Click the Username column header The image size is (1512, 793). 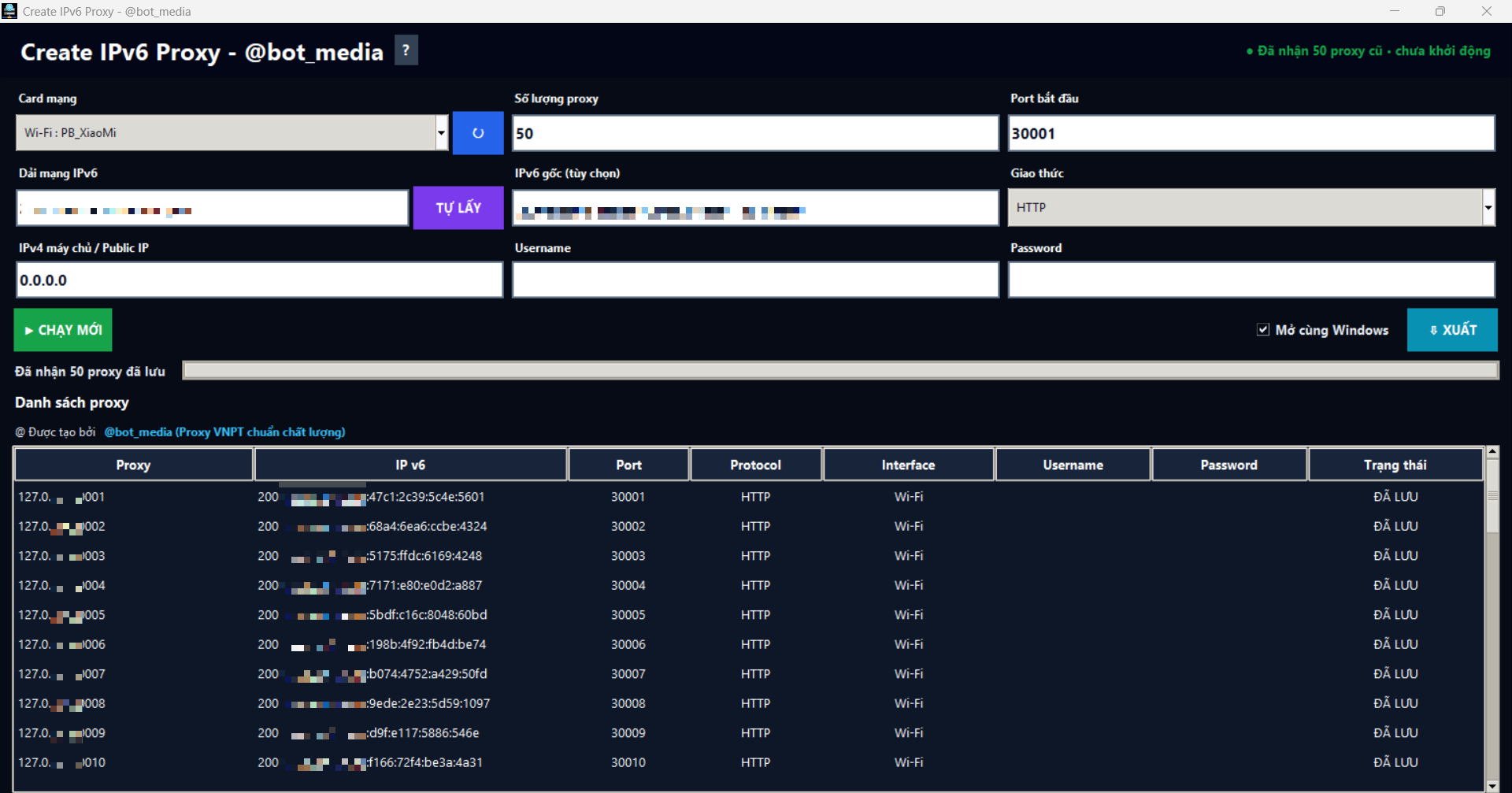(x=1073, y=465)
